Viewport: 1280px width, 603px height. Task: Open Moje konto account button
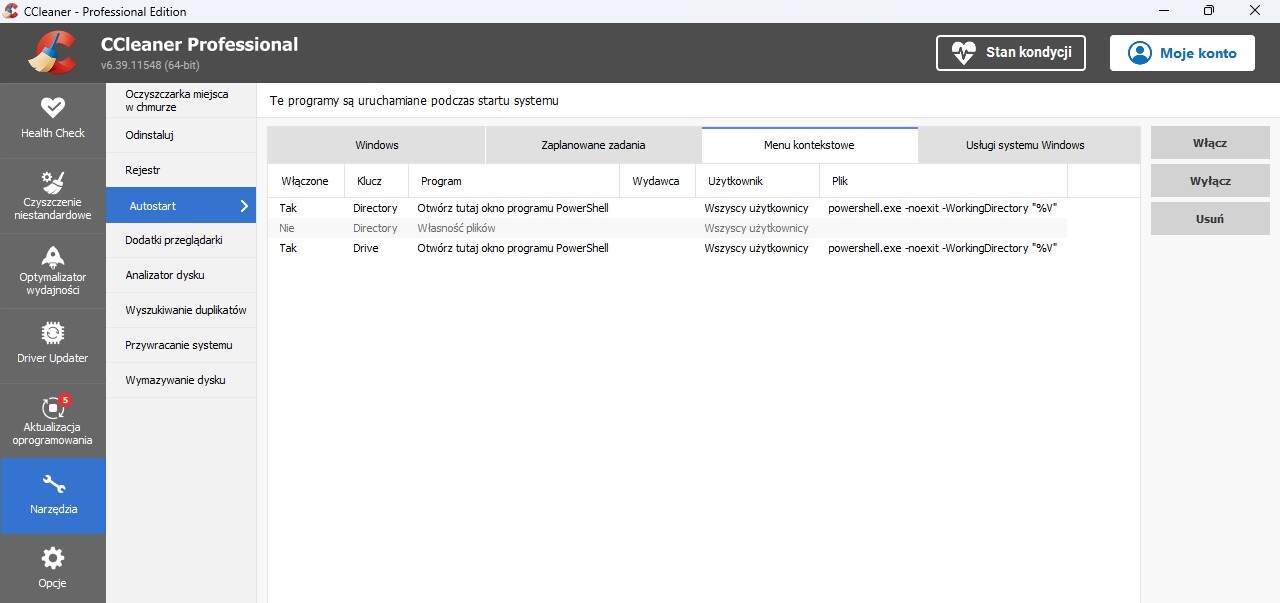tap(1182, 53)
